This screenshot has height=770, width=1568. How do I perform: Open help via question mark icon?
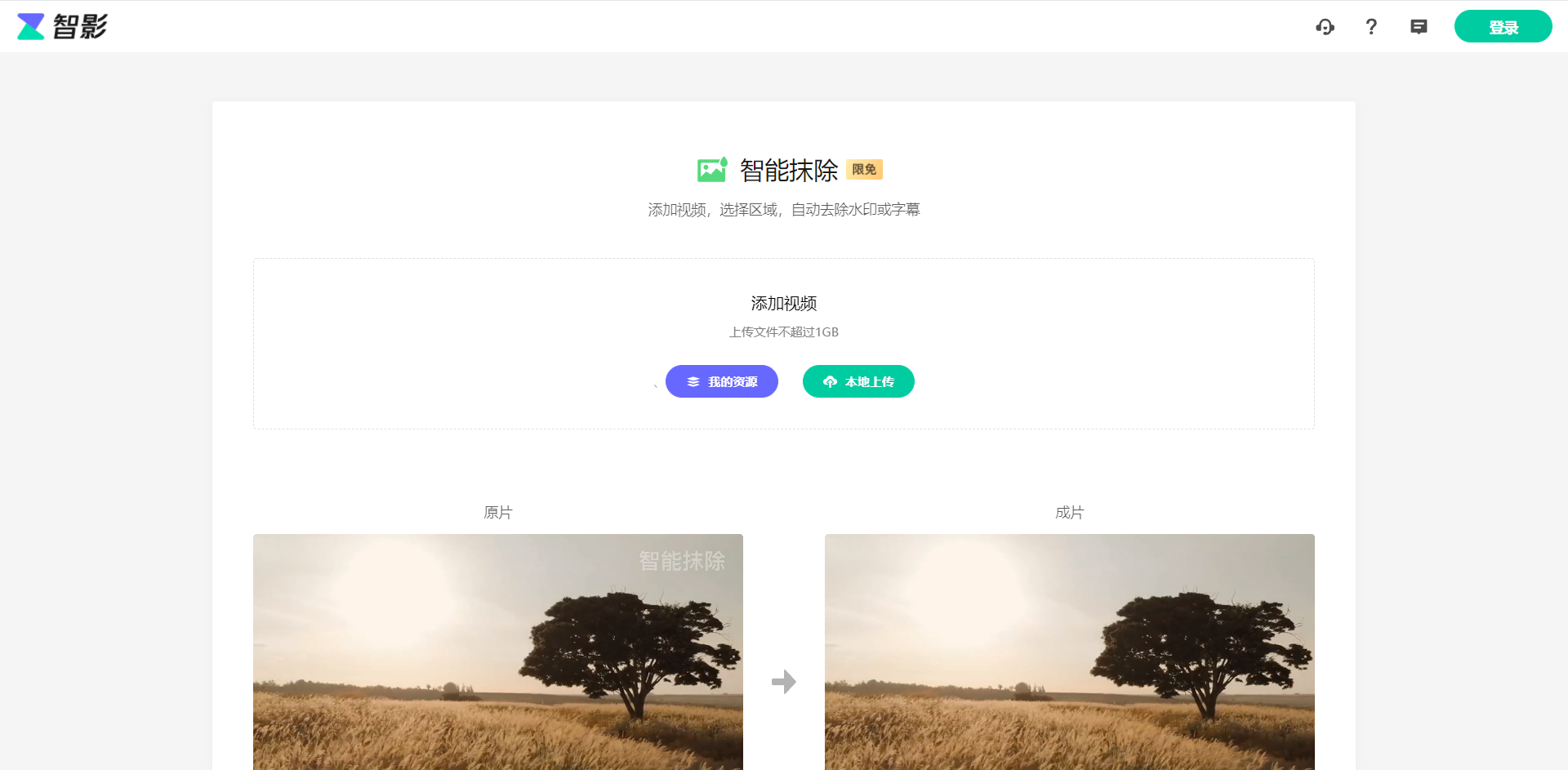pos(1371,27)
